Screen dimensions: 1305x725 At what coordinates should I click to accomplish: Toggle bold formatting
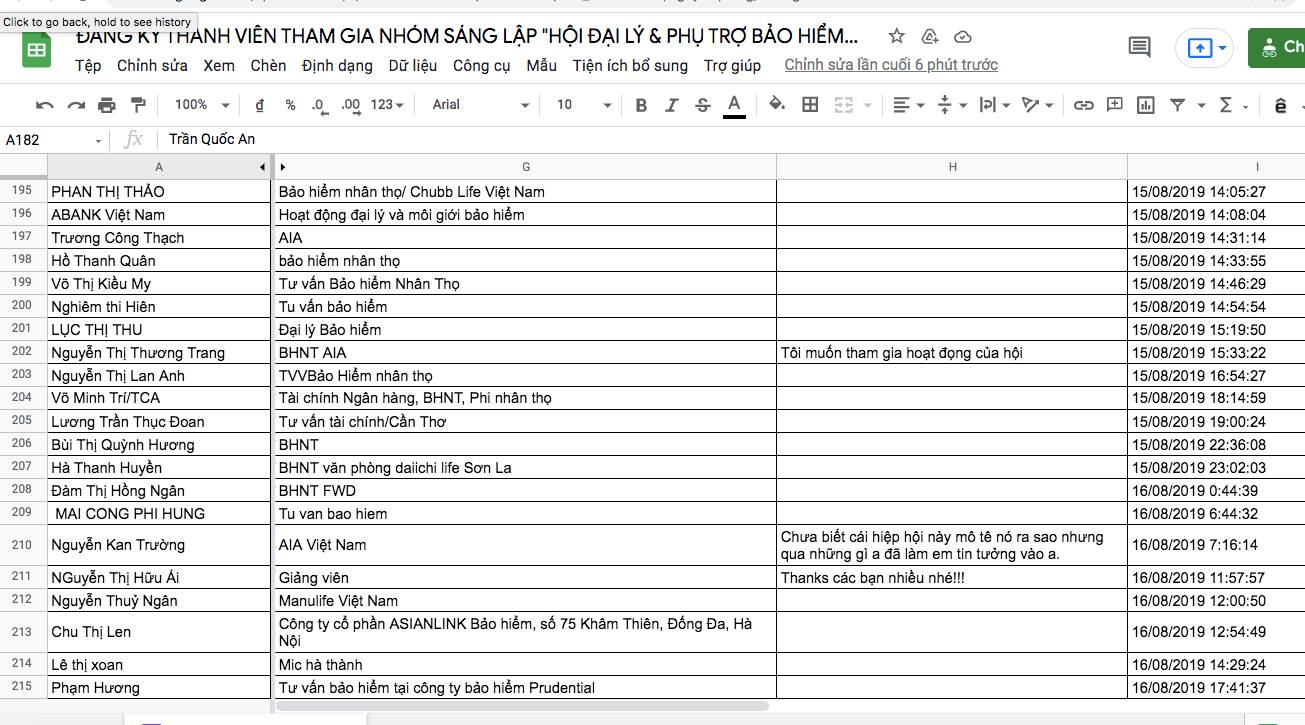coord(641,105)
